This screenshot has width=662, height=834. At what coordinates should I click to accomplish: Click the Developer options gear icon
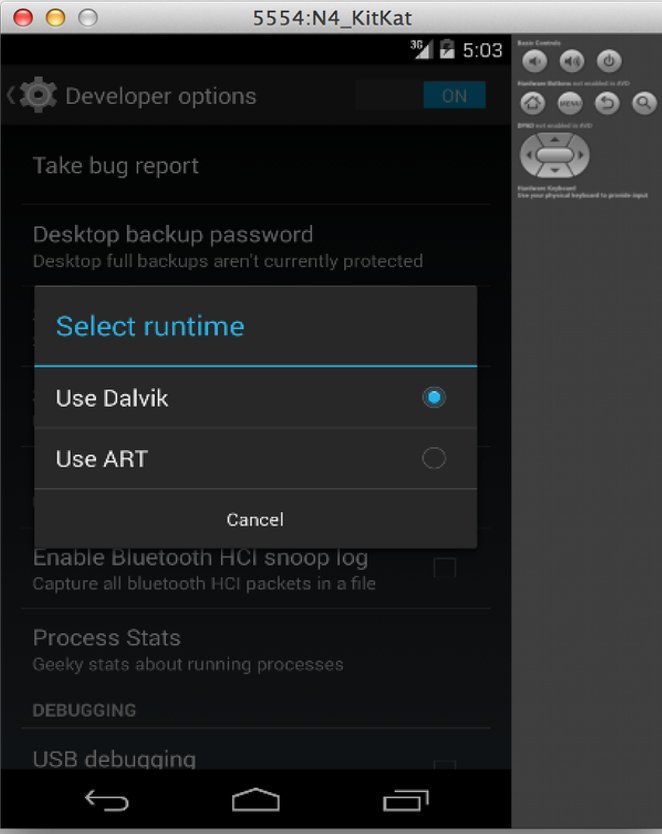click(x=38, y=95)
